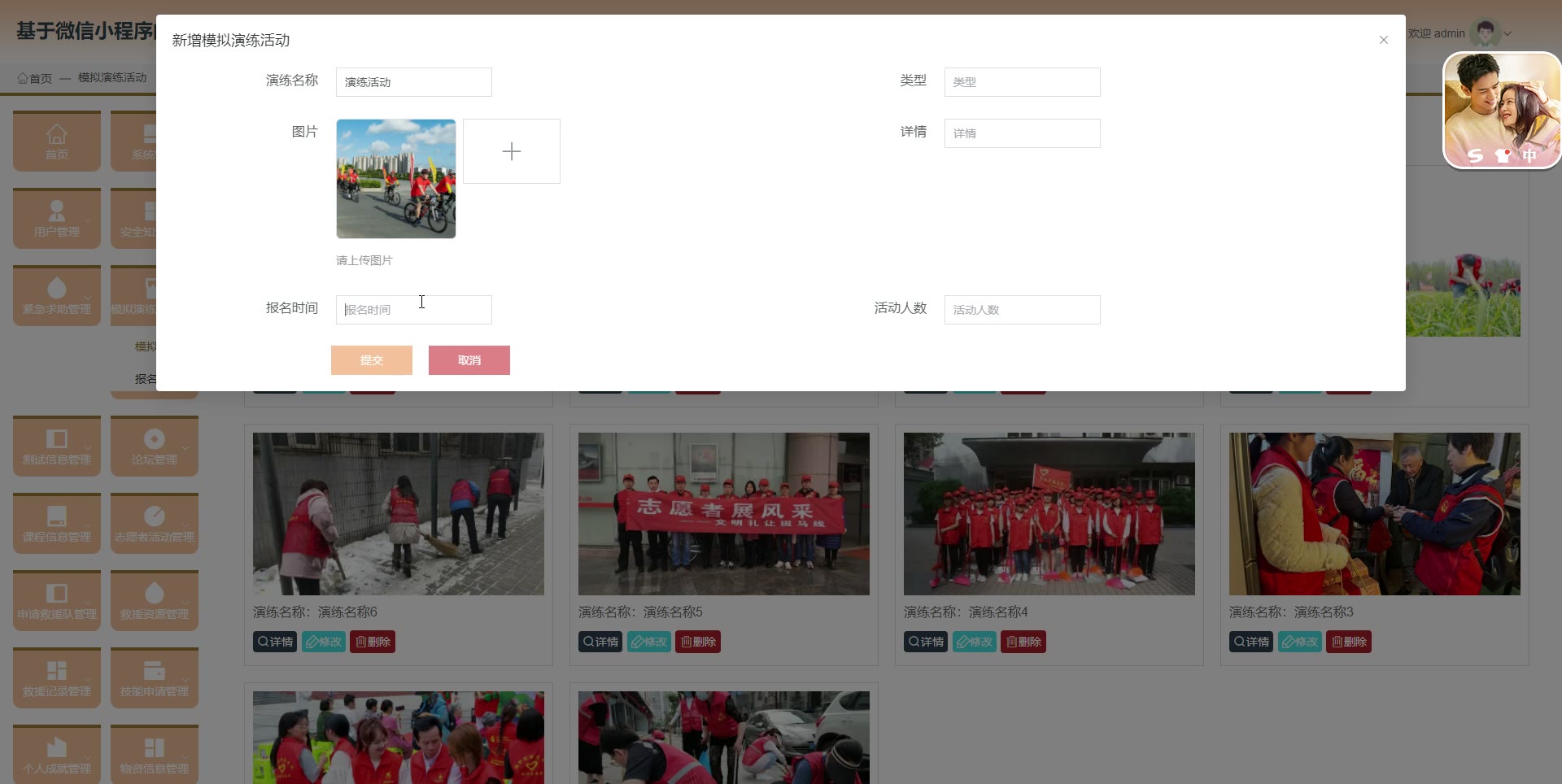
Task: Click 修改 for 演练名称6
Action: [324, 642]
